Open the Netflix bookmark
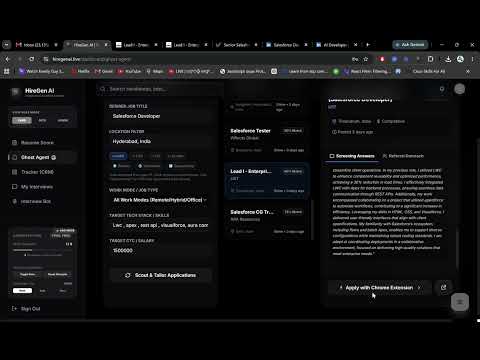Viewport: 480px width, 360px height. tap(80, 71)
